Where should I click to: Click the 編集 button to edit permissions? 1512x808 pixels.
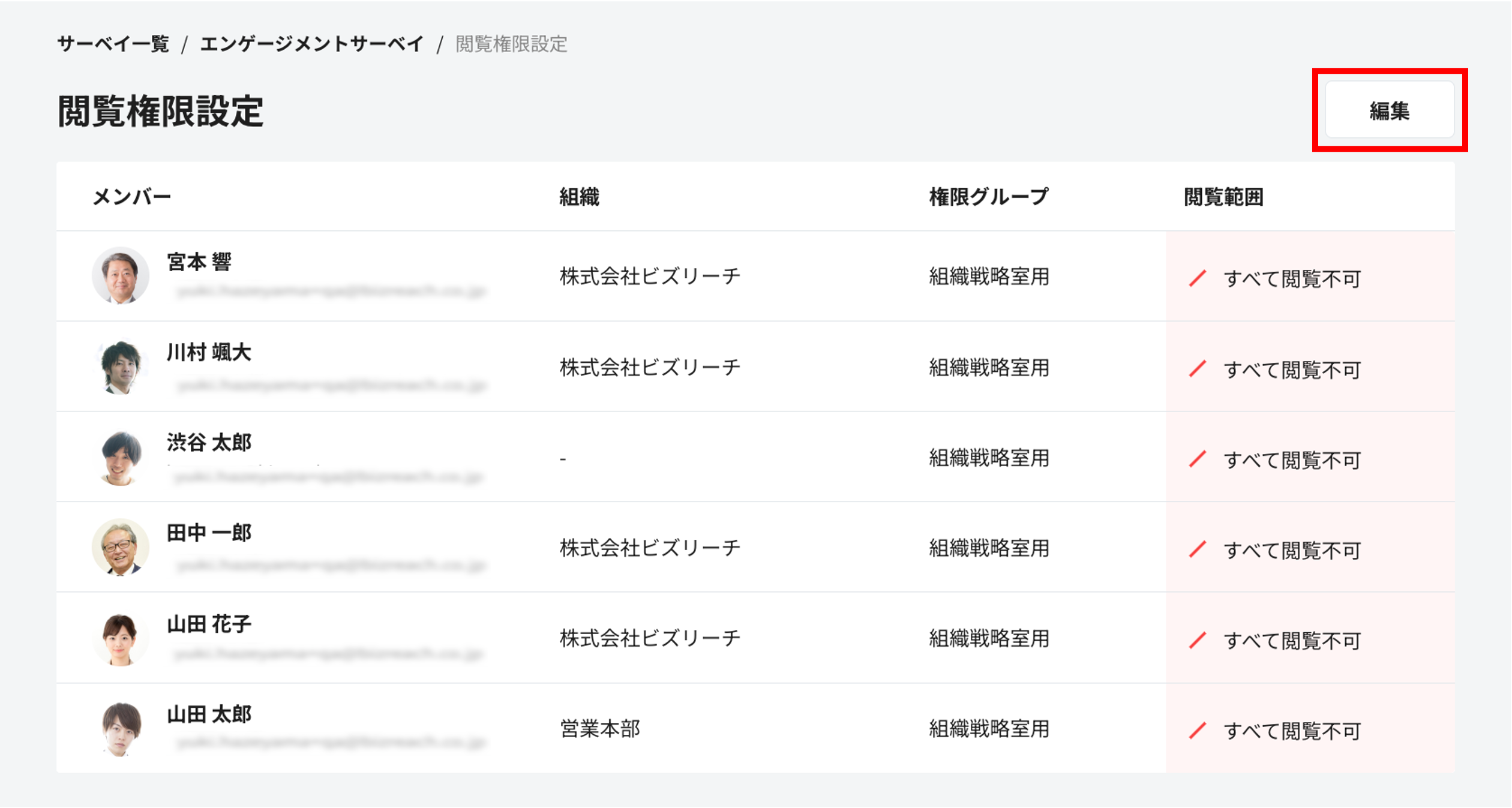coord(1390,109)
